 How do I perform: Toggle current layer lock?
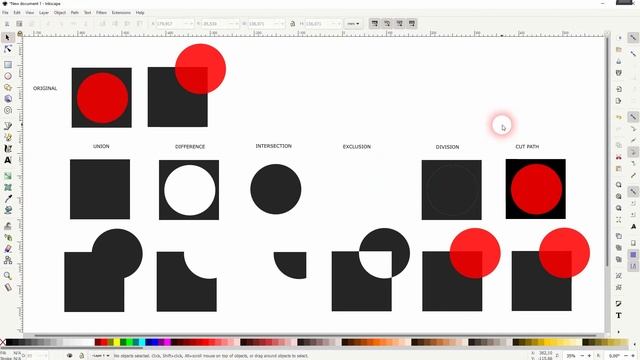[81, 356]
